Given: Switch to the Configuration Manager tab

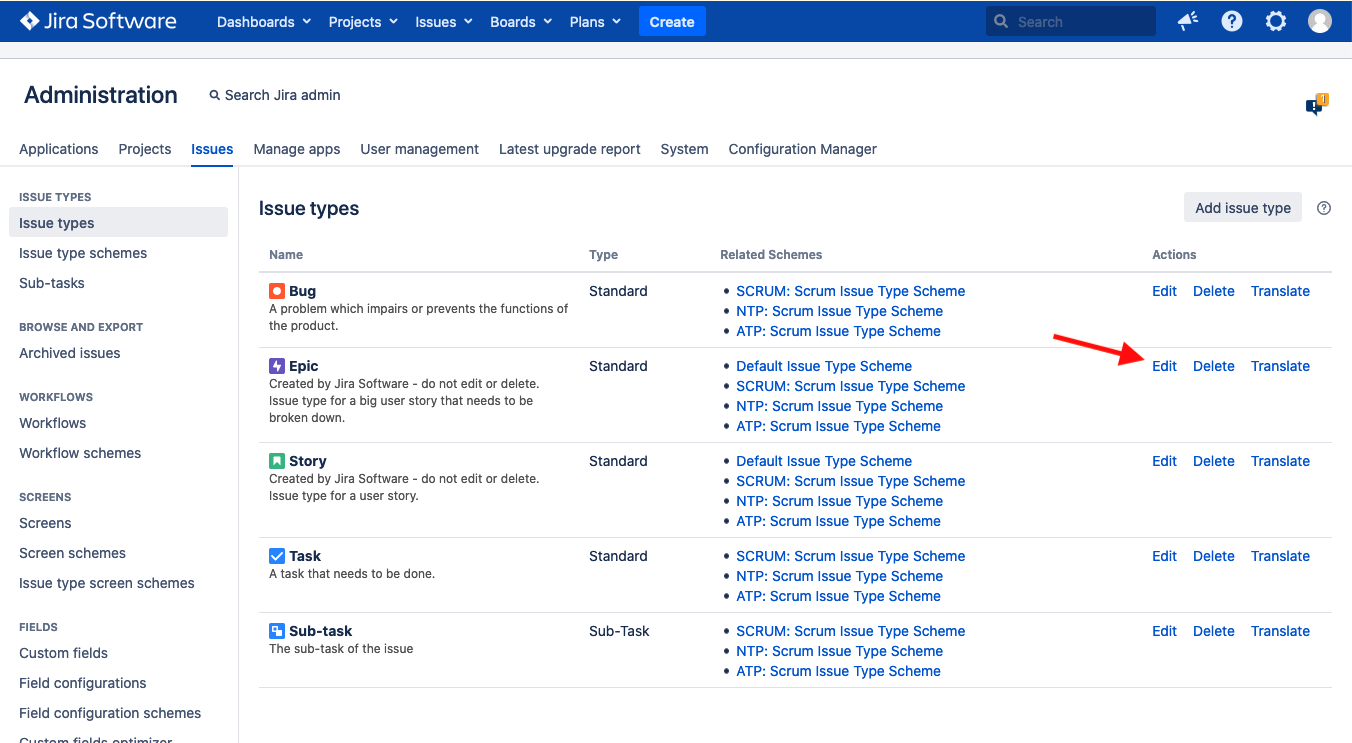Looking at the screenshot, I should (803, 149).
